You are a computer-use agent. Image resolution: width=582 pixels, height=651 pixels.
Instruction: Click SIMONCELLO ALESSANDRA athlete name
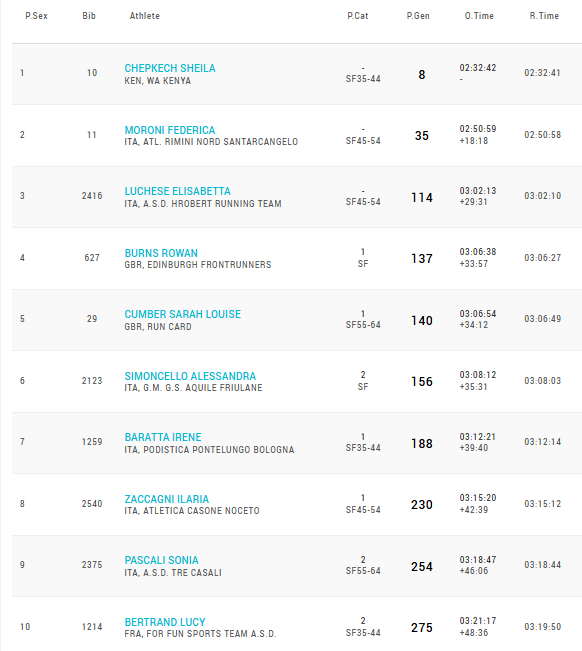190,376
